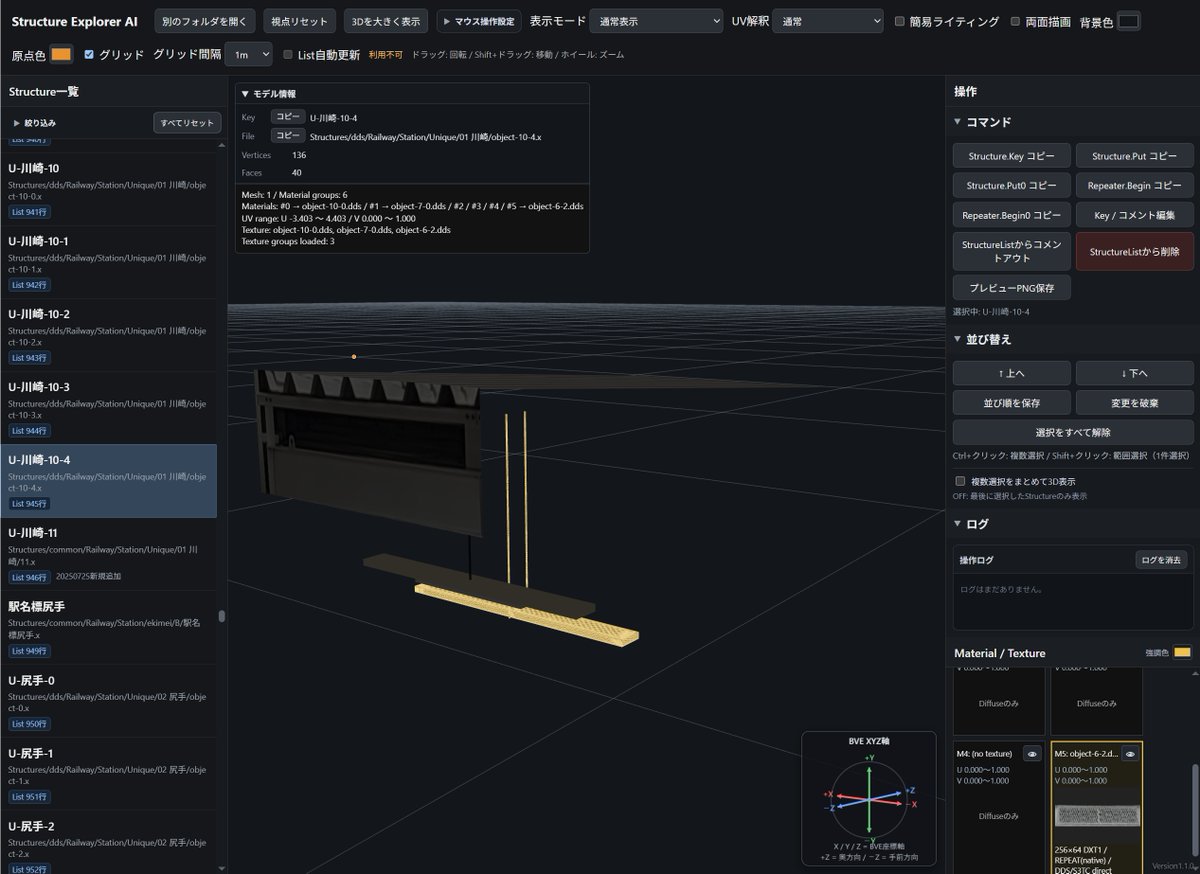Select U-川崎-10 in the Structure list
Image resolution: width=1200 pixels, height=874 pixels.
[108, 189]
